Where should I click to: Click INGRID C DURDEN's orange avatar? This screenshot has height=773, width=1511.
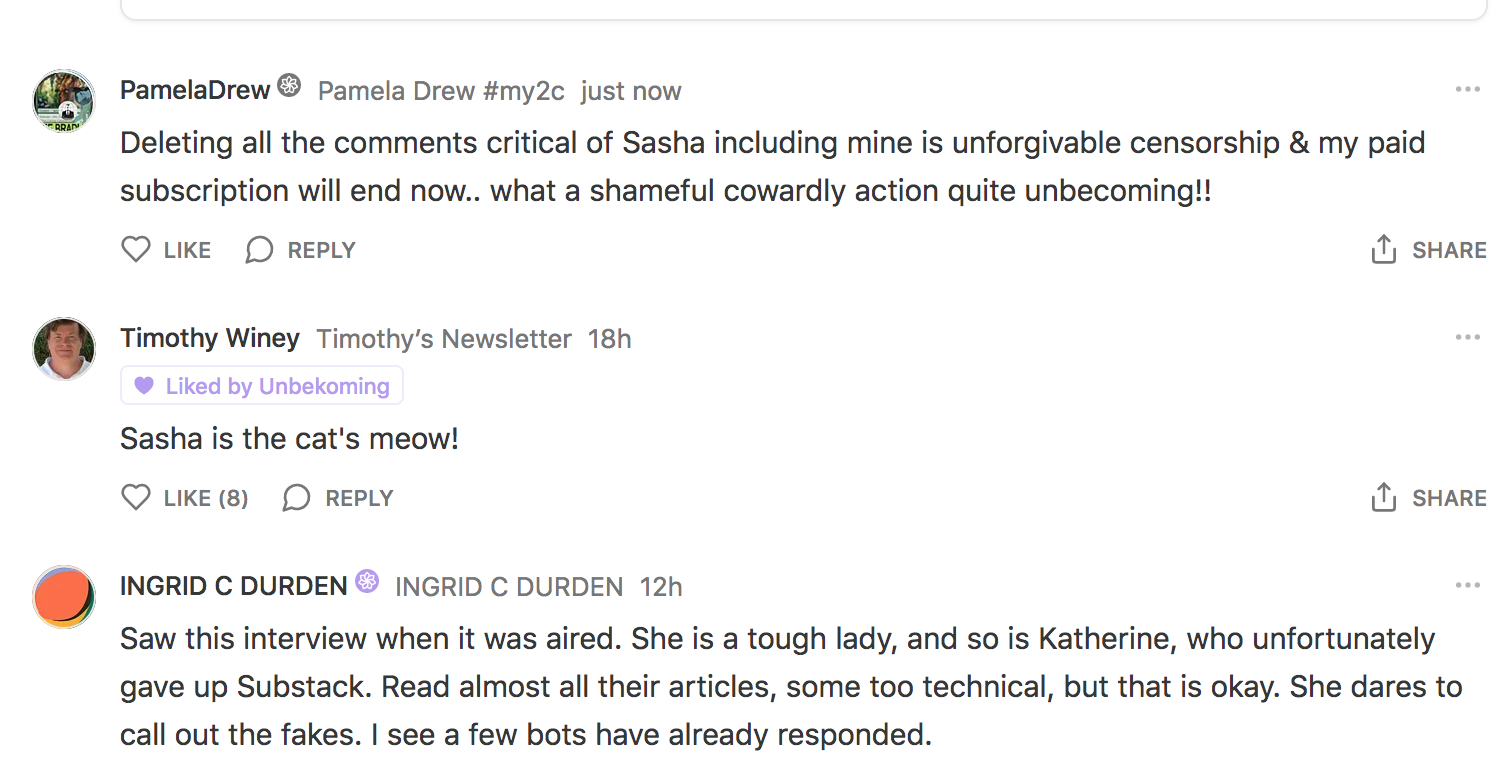pos(64,596)
